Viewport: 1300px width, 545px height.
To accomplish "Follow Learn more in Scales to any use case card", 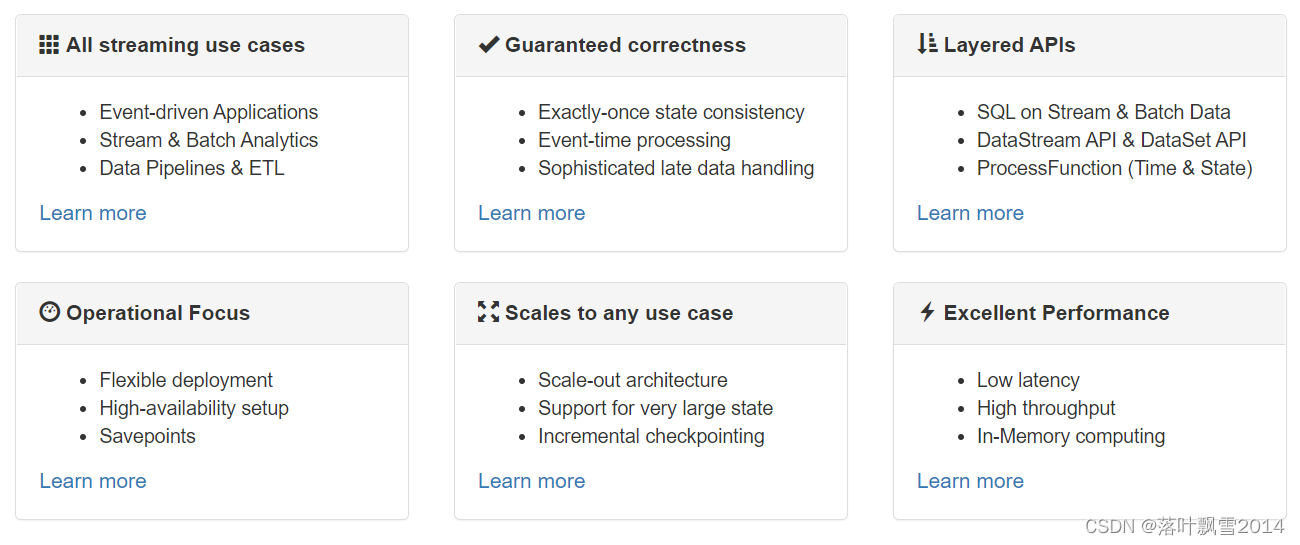I will click(531, 481).
